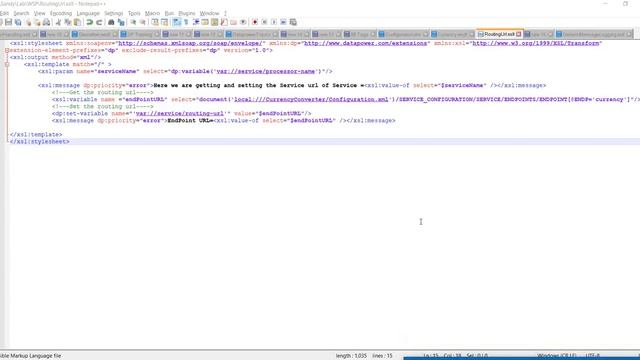Toggle synchronize horizontal scrolling icon
Viewport: 640px width, 360px height.
[164, 22]
